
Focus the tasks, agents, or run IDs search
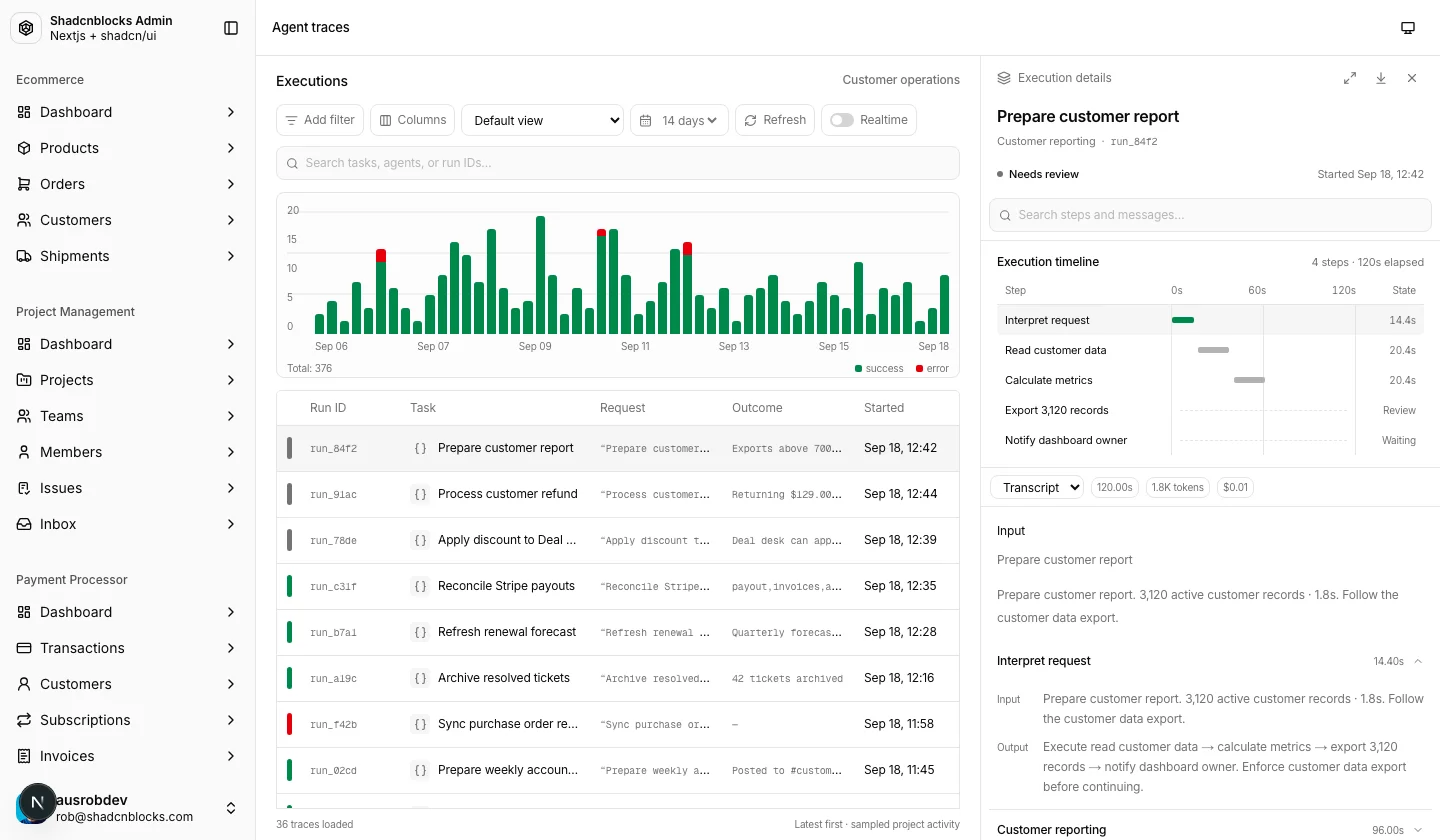pyautogui.click(x=618, y=163)
